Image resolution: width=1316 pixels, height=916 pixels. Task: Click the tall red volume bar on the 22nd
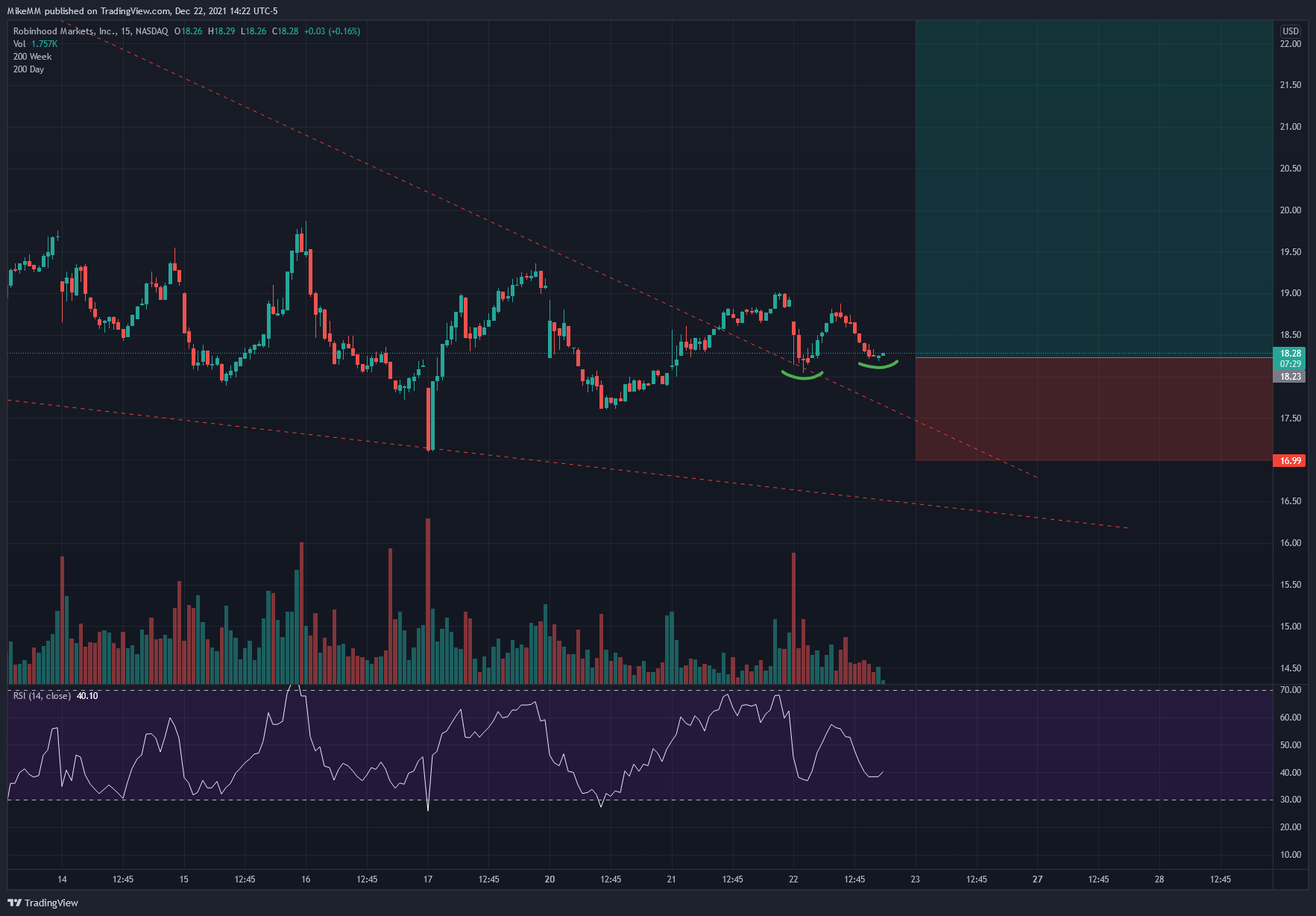(x=793, y=618)
